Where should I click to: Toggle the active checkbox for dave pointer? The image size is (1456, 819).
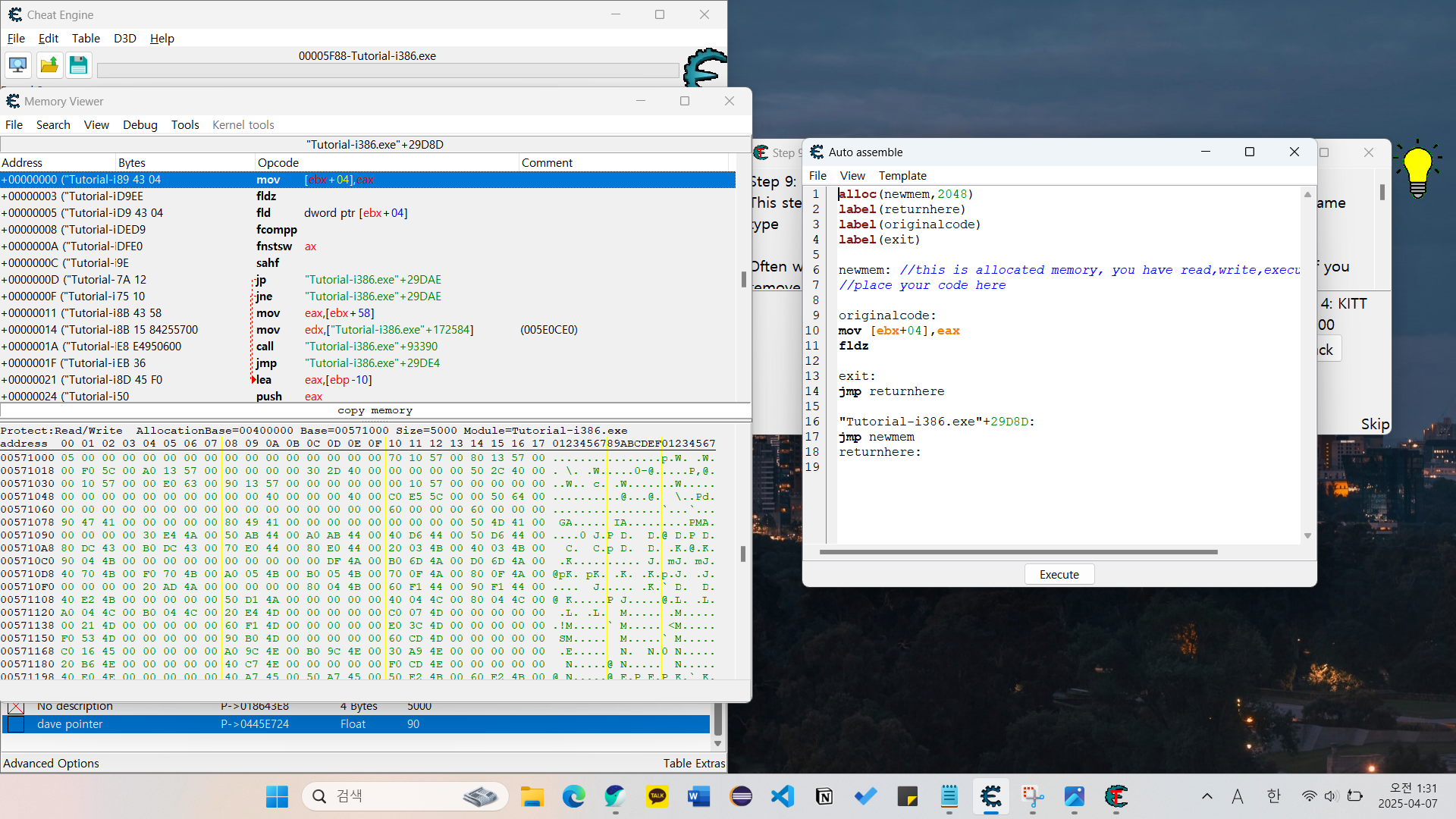[16, 724]
